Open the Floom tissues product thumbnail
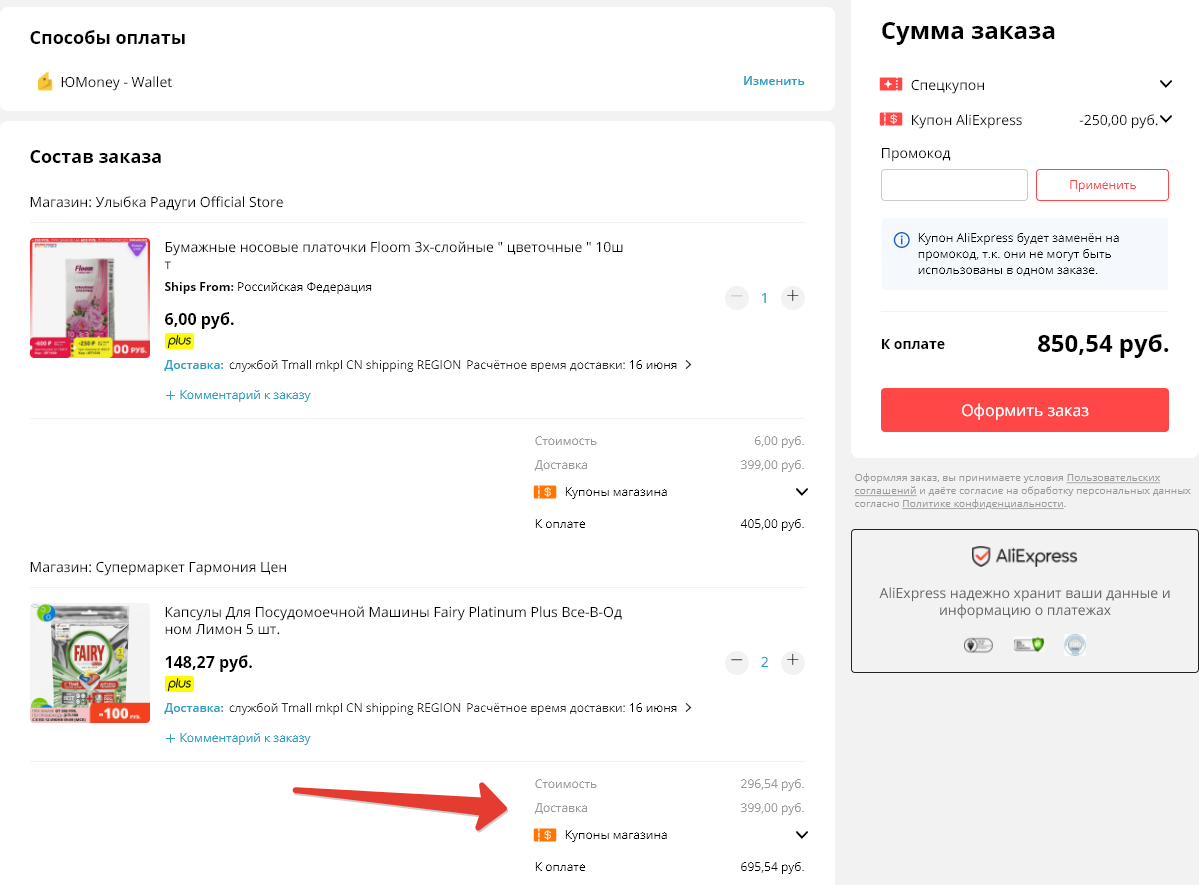 click(89, 298)
